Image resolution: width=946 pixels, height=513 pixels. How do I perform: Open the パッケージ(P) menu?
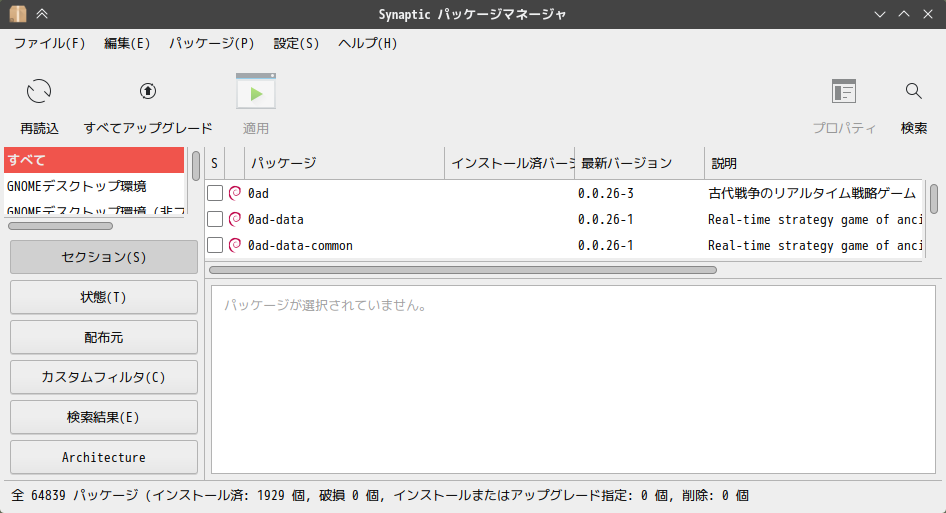tap(212, 43)
